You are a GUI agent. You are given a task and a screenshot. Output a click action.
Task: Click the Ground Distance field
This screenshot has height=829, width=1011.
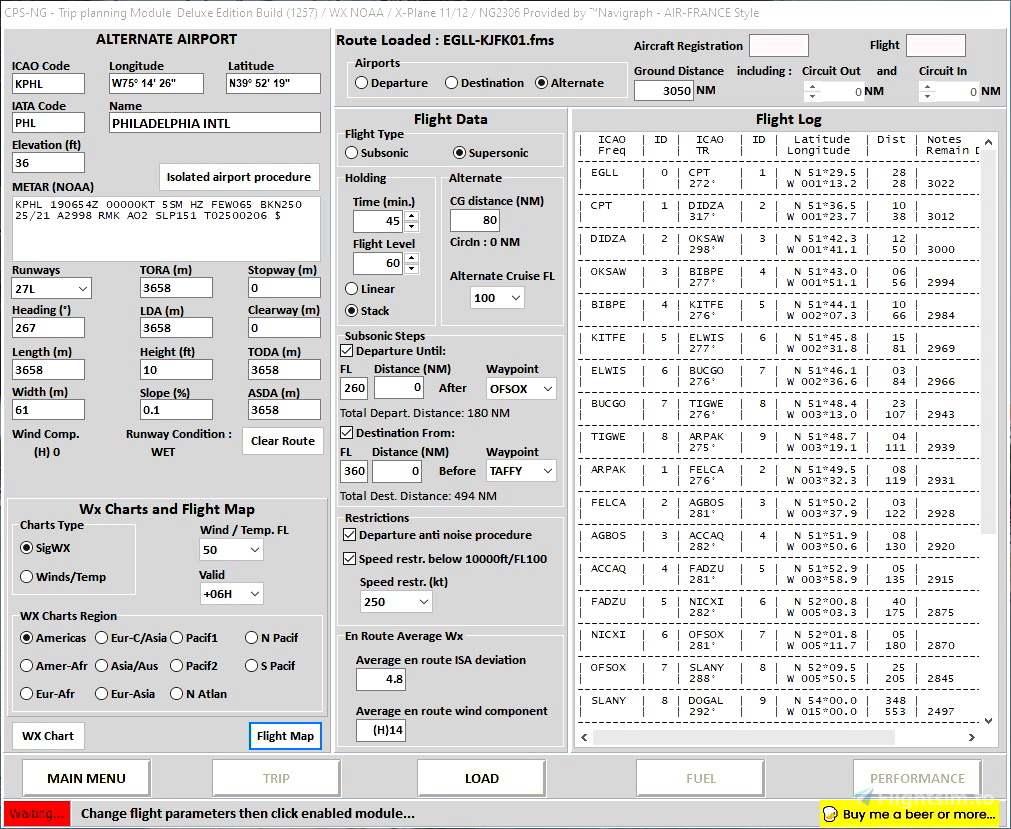664,90
